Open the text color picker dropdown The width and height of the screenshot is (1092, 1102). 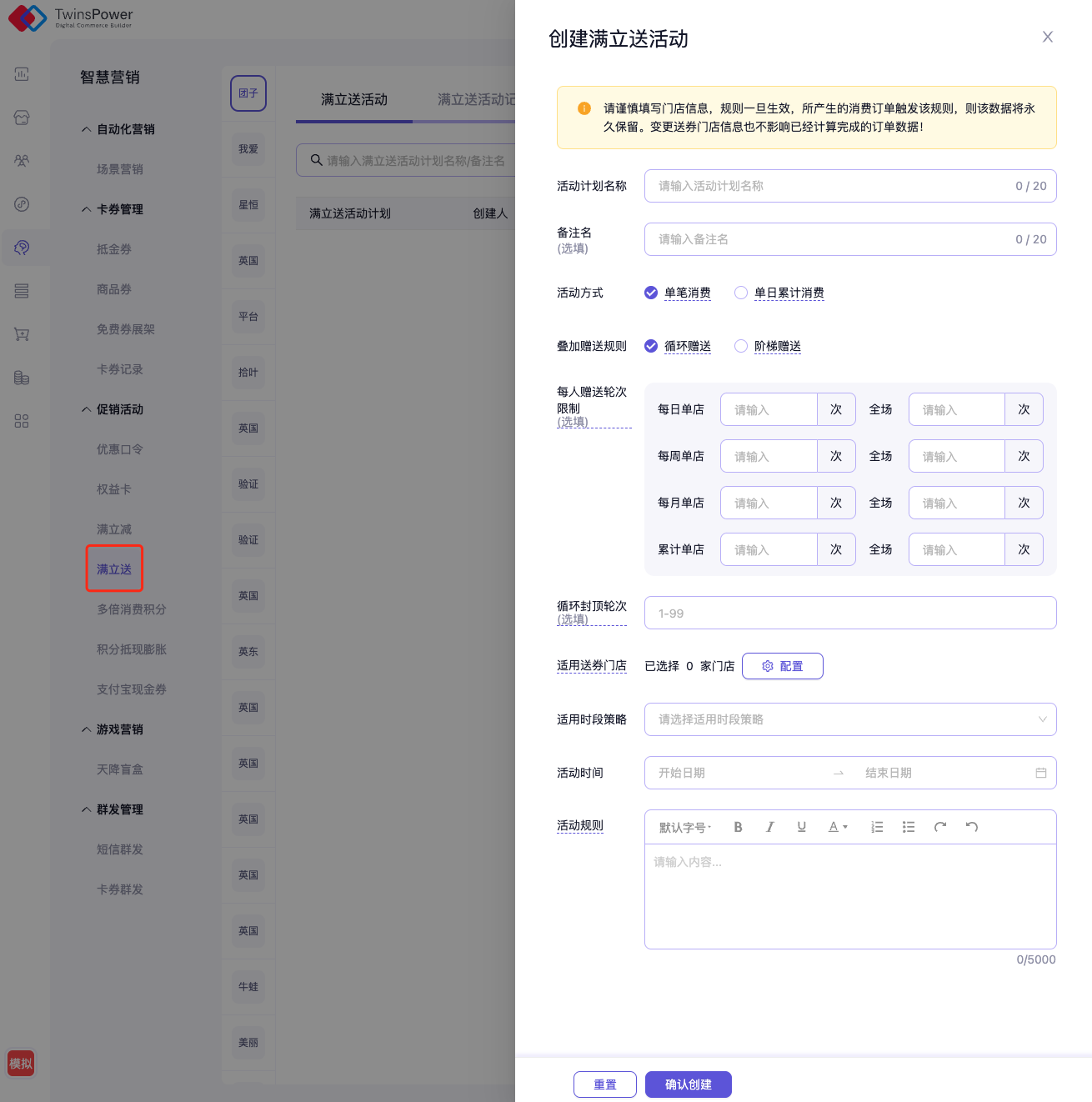(837, 827)
